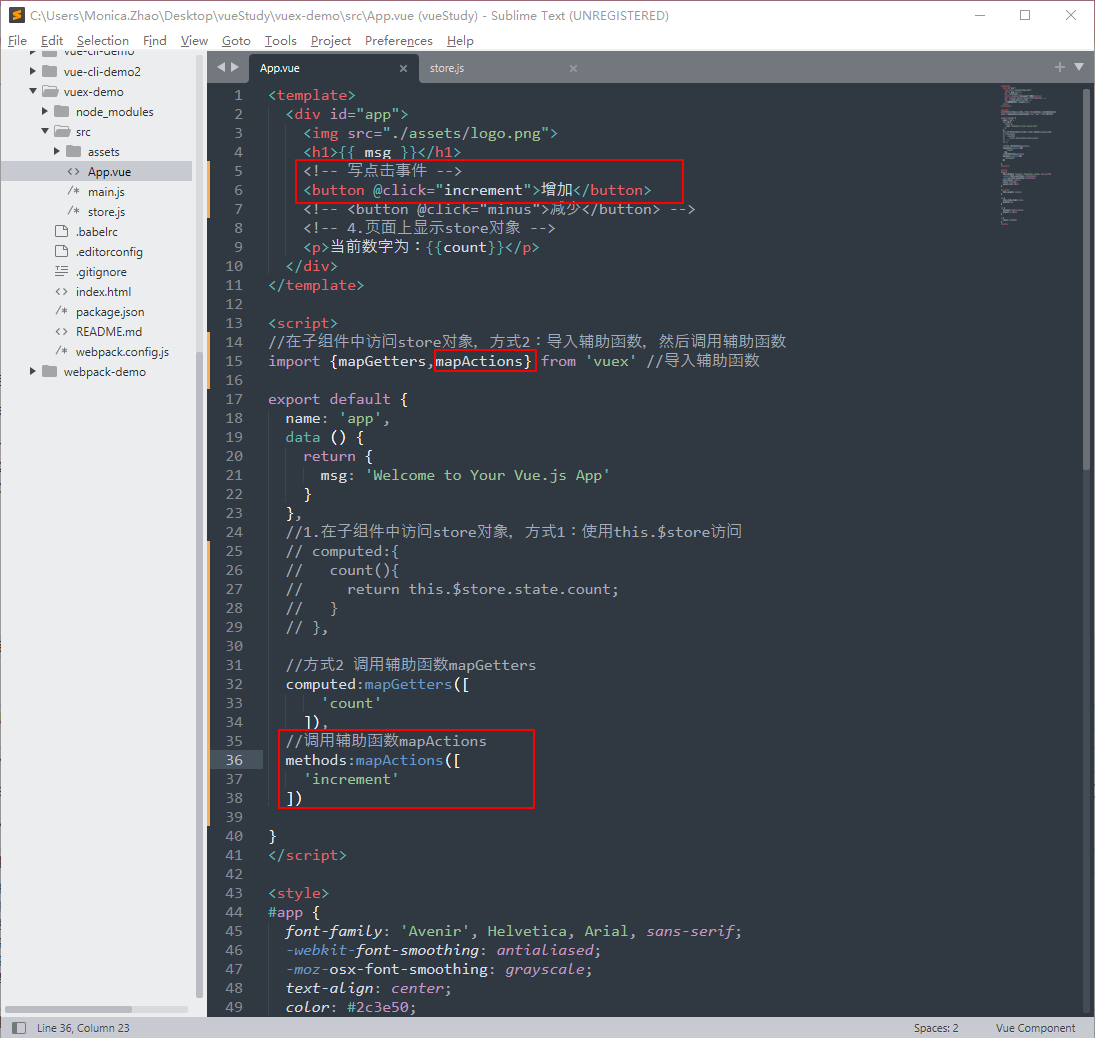
Task: Open store.js in the sidebar
Action: (106, 212)
